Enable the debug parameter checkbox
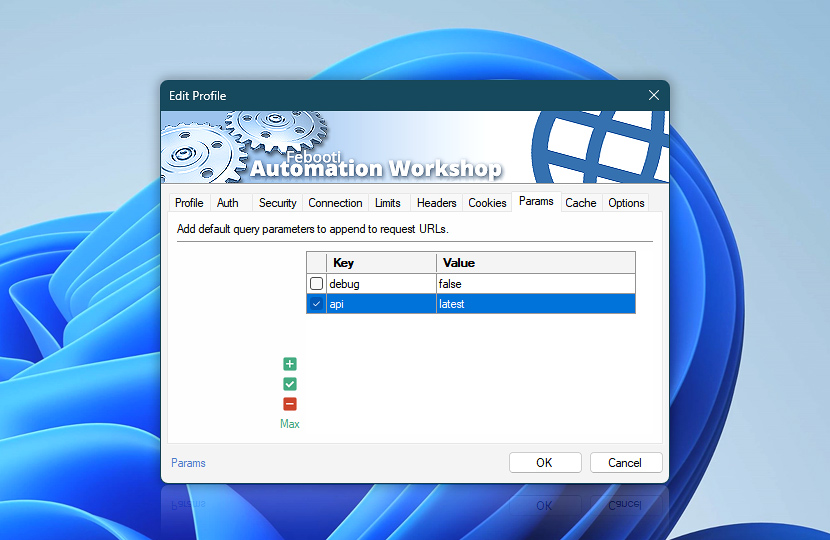 pyautogui.click(x=317, y=284)
